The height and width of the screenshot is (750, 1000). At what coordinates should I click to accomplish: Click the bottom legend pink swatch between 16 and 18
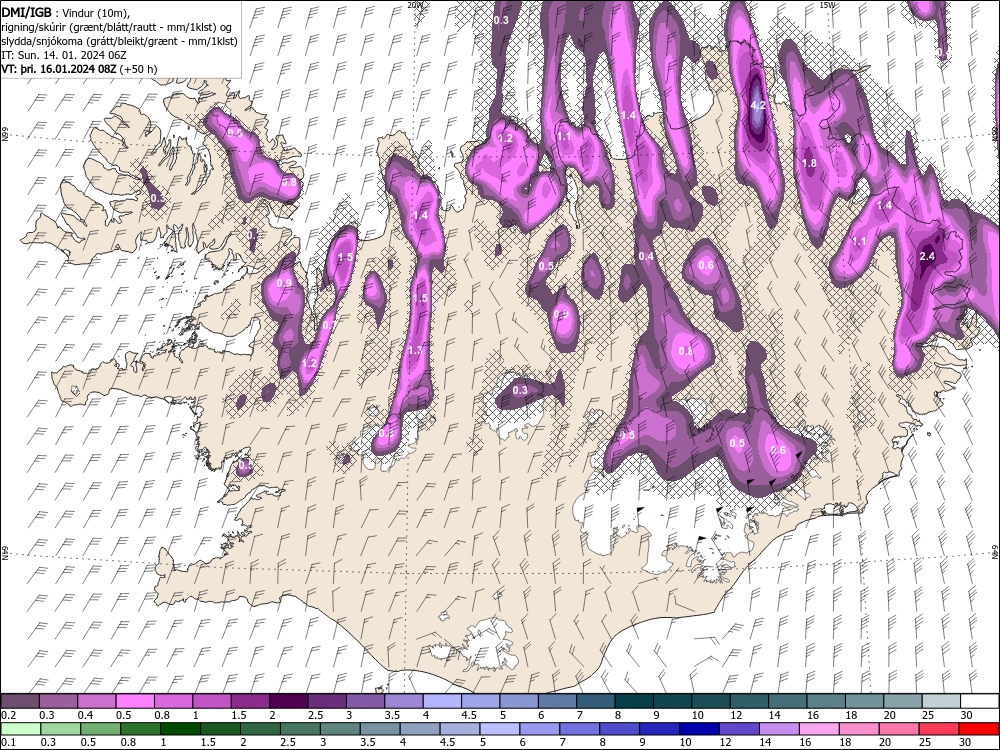tap(820, 728)
